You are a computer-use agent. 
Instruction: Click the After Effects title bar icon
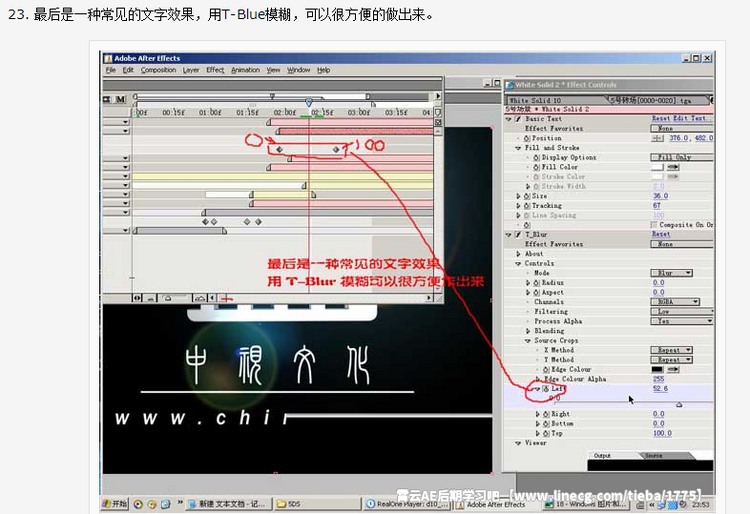point(108,58)
